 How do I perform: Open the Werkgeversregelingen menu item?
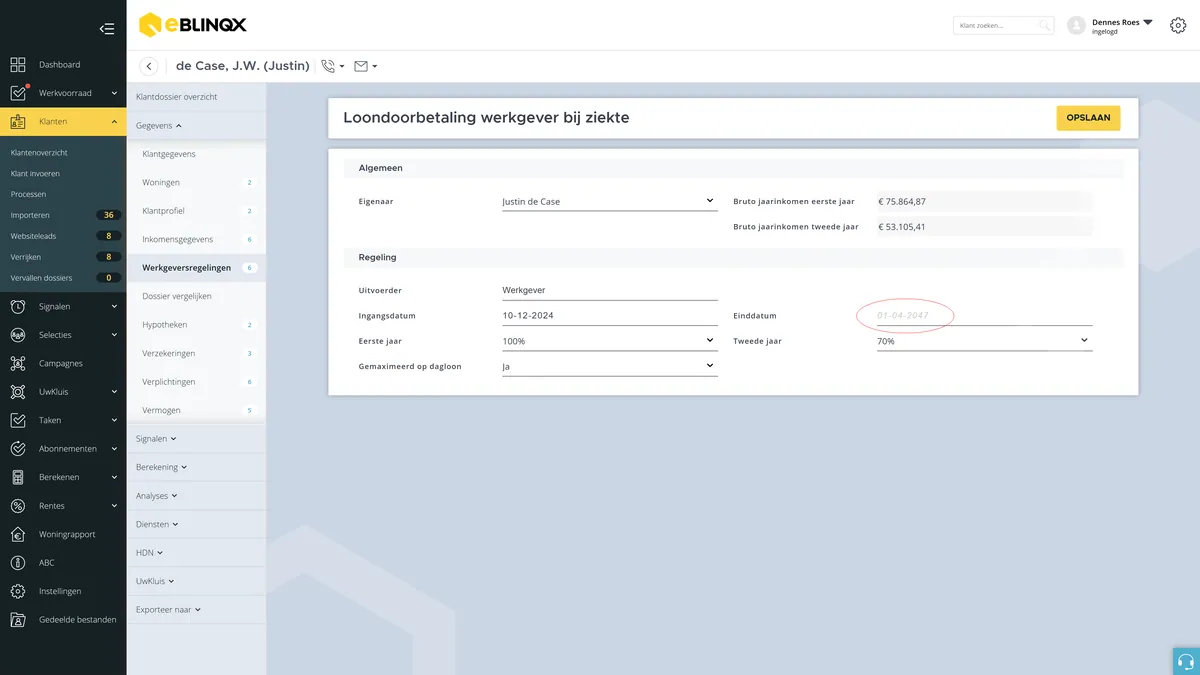[196, 268]
